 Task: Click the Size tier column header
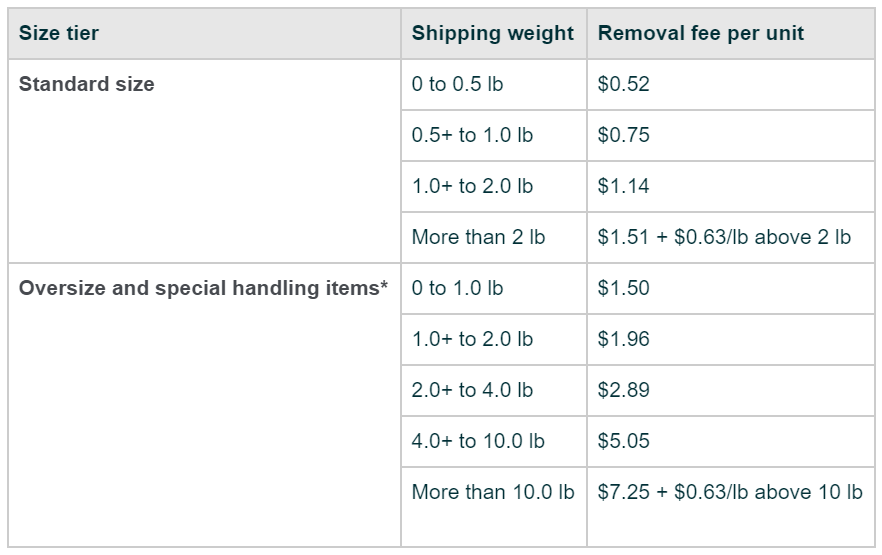(x=59, y=33)
